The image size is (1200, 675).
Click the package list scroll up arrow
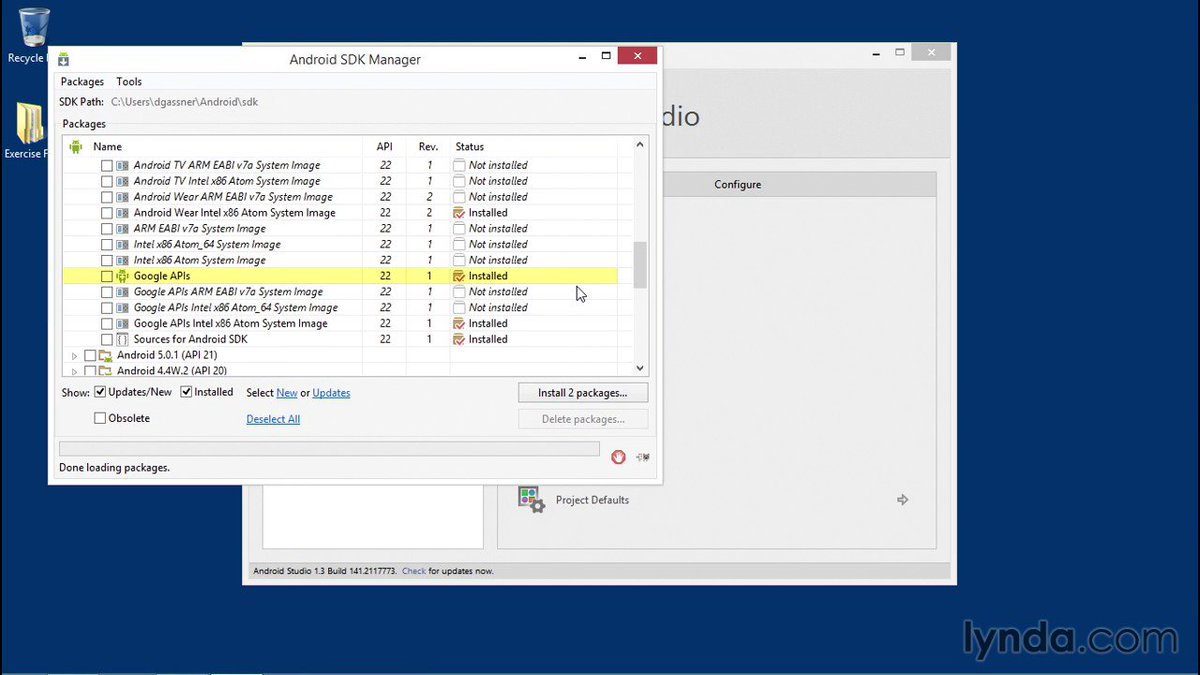[x=641, y=145]
